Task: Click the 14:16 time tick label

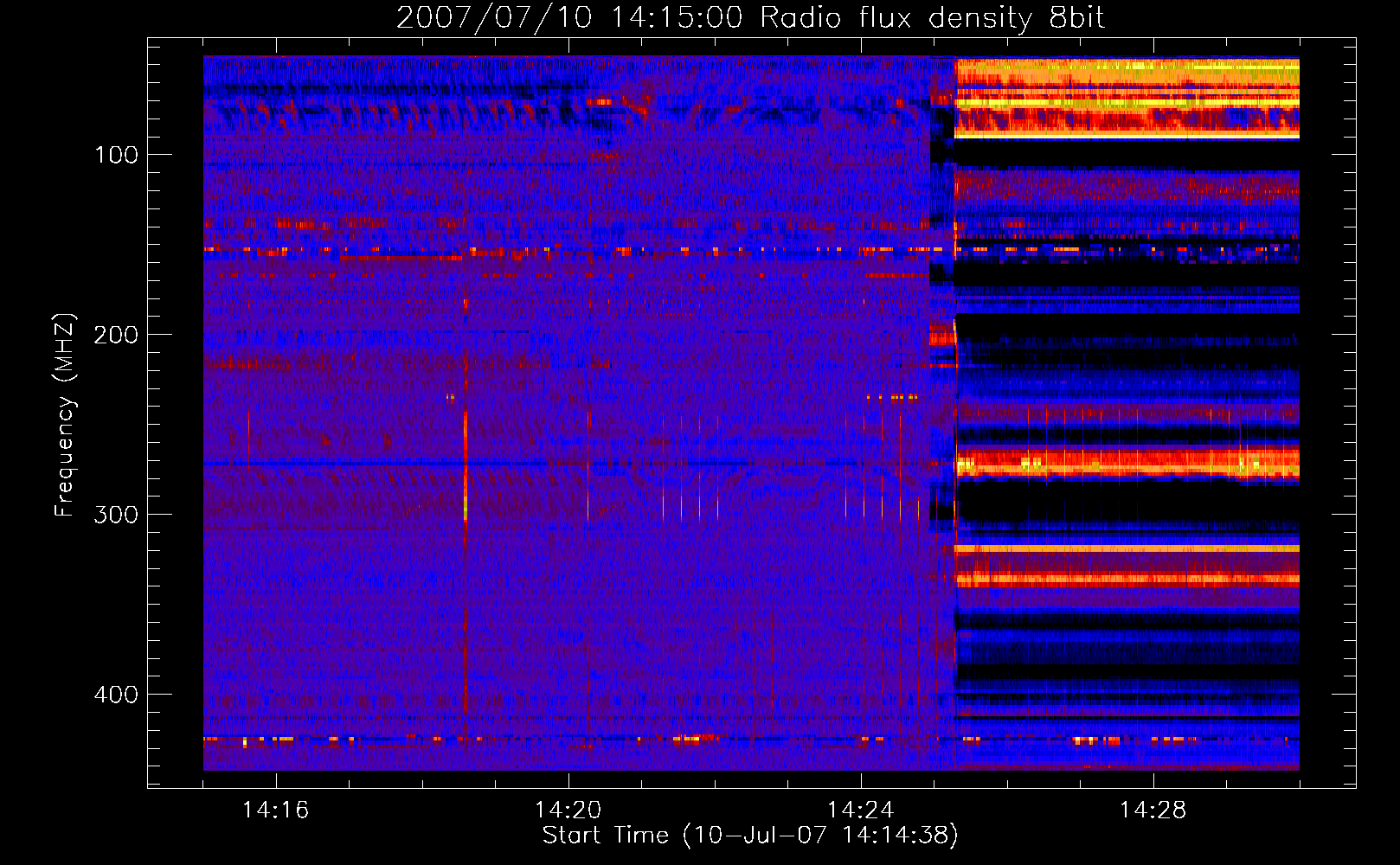Action: [275, 810]
